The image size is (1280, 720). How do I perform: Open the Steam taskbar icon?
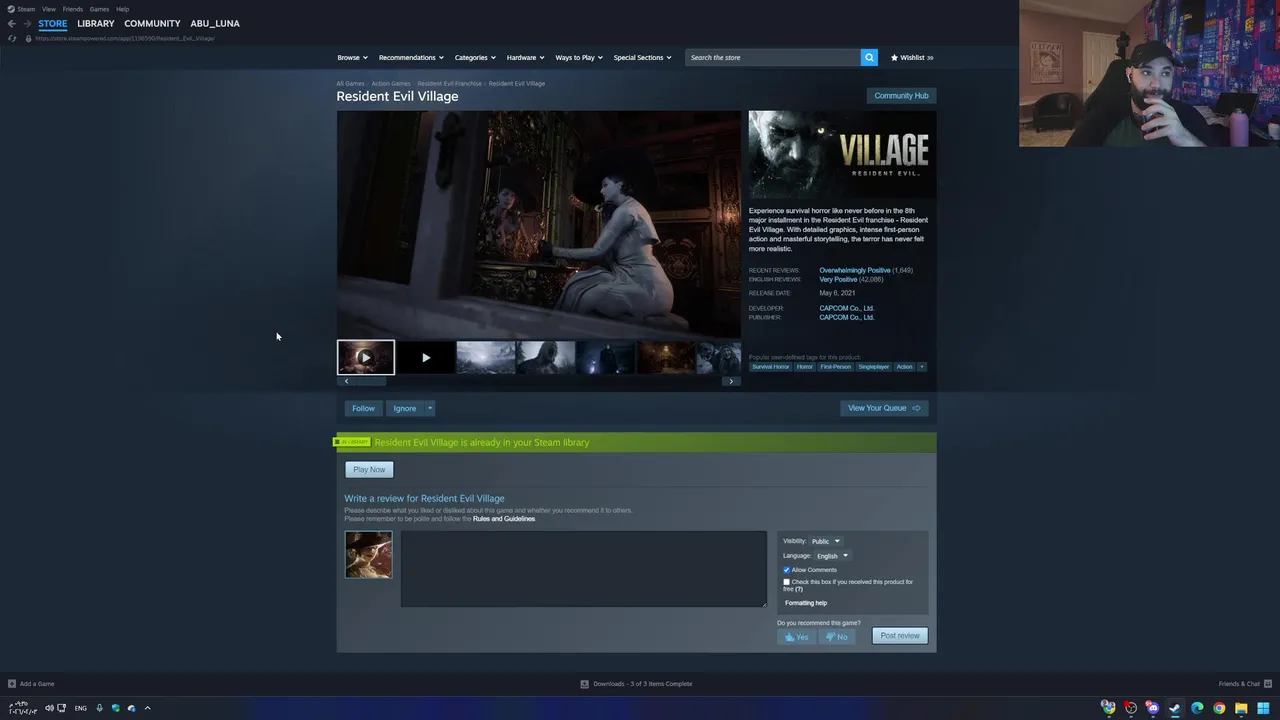pos(1175,708)
